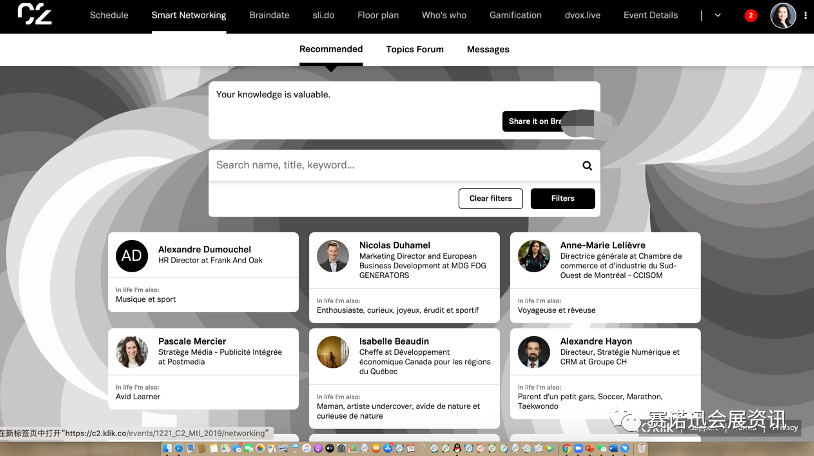The image size is (814, 456).
Task: Click Pascale Mercier's profile photo
Action: click(x=132, y=352)
